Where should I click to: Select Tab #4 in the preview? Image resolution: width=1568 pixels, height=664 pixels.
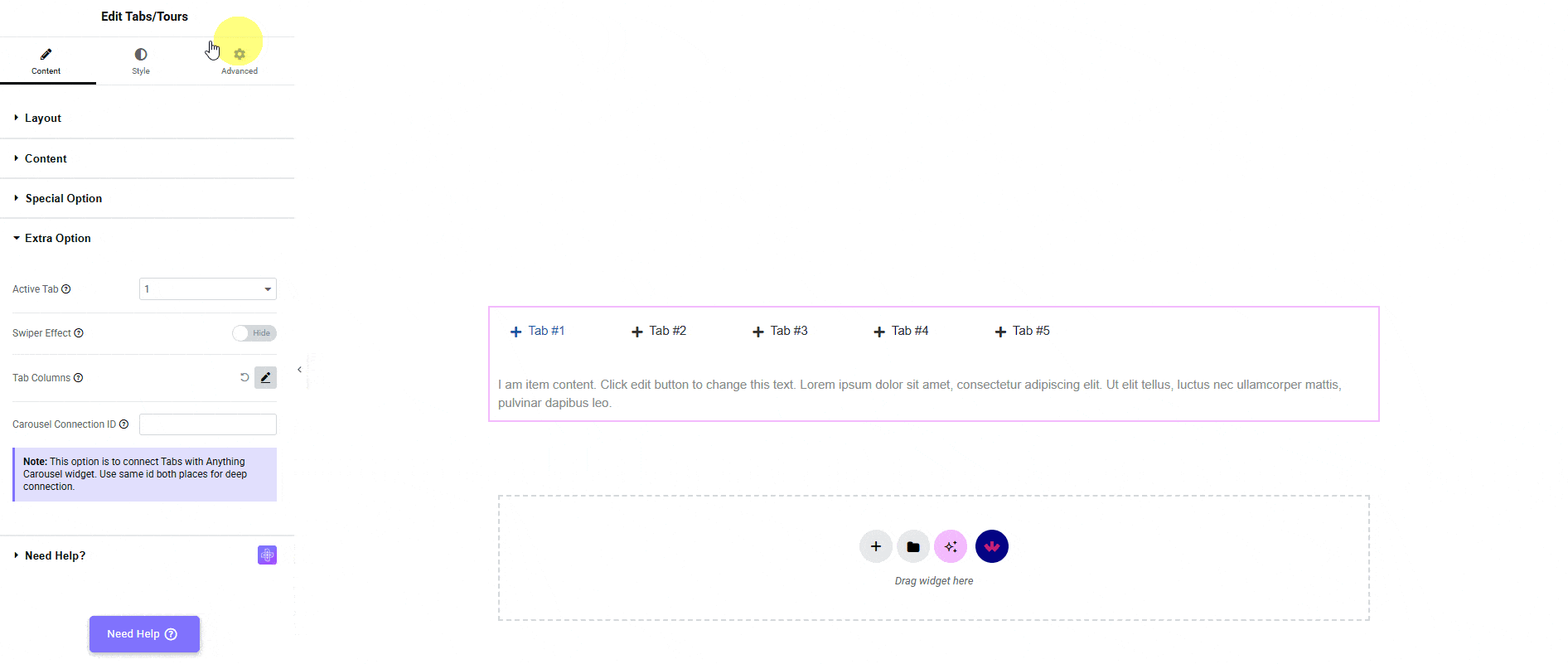click(x=910, y=331)
